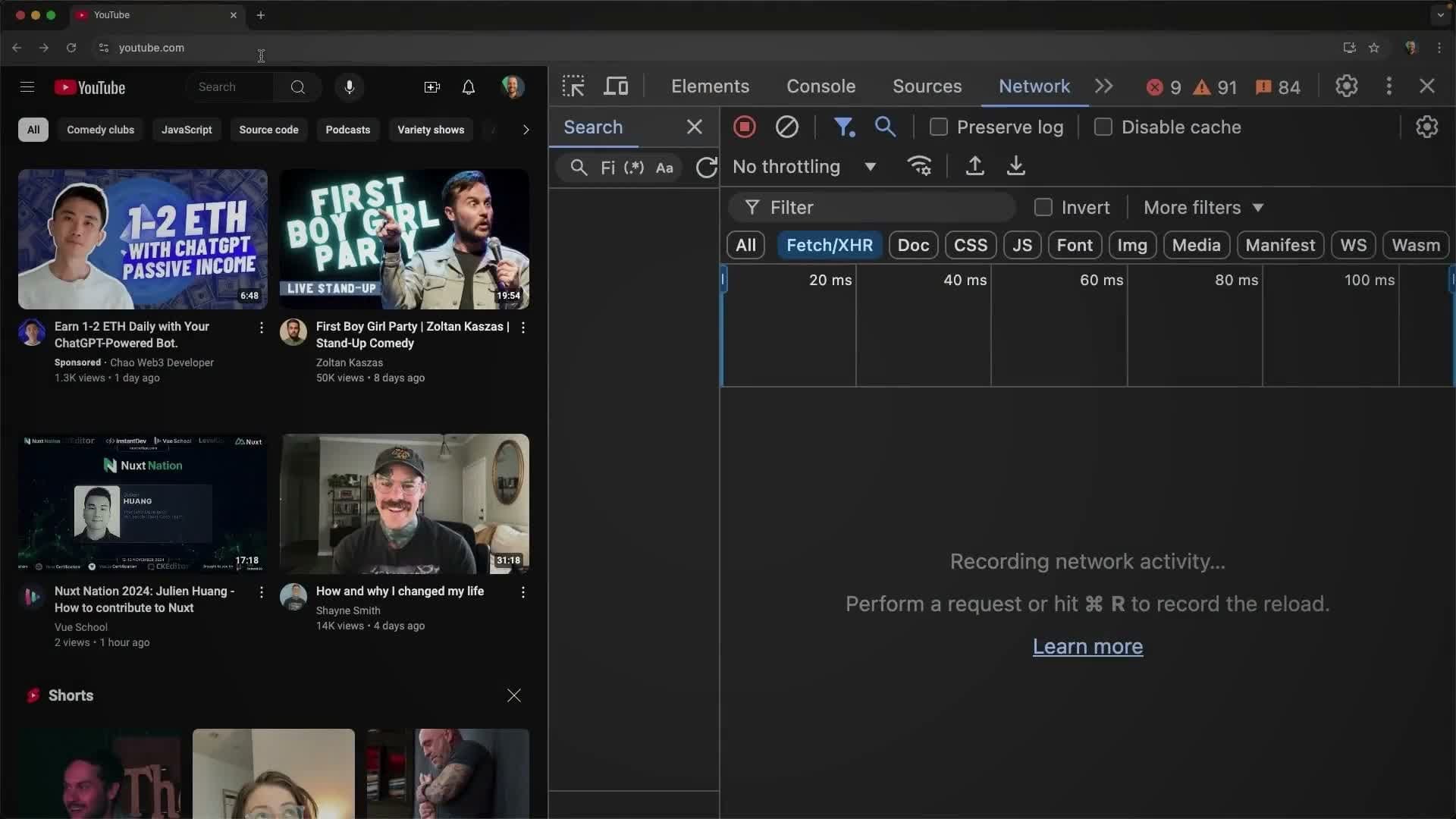This screenshot has width=1456, height=819.
Task: Filter requests by the Img type
Action: [1132, 246]
